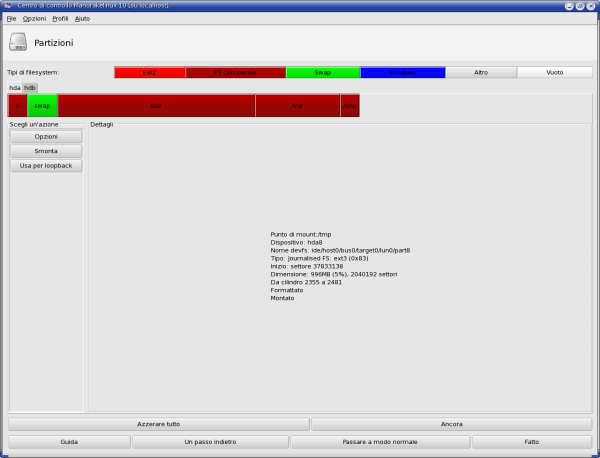Select the widest dark red partition block

tap(156, 105)
